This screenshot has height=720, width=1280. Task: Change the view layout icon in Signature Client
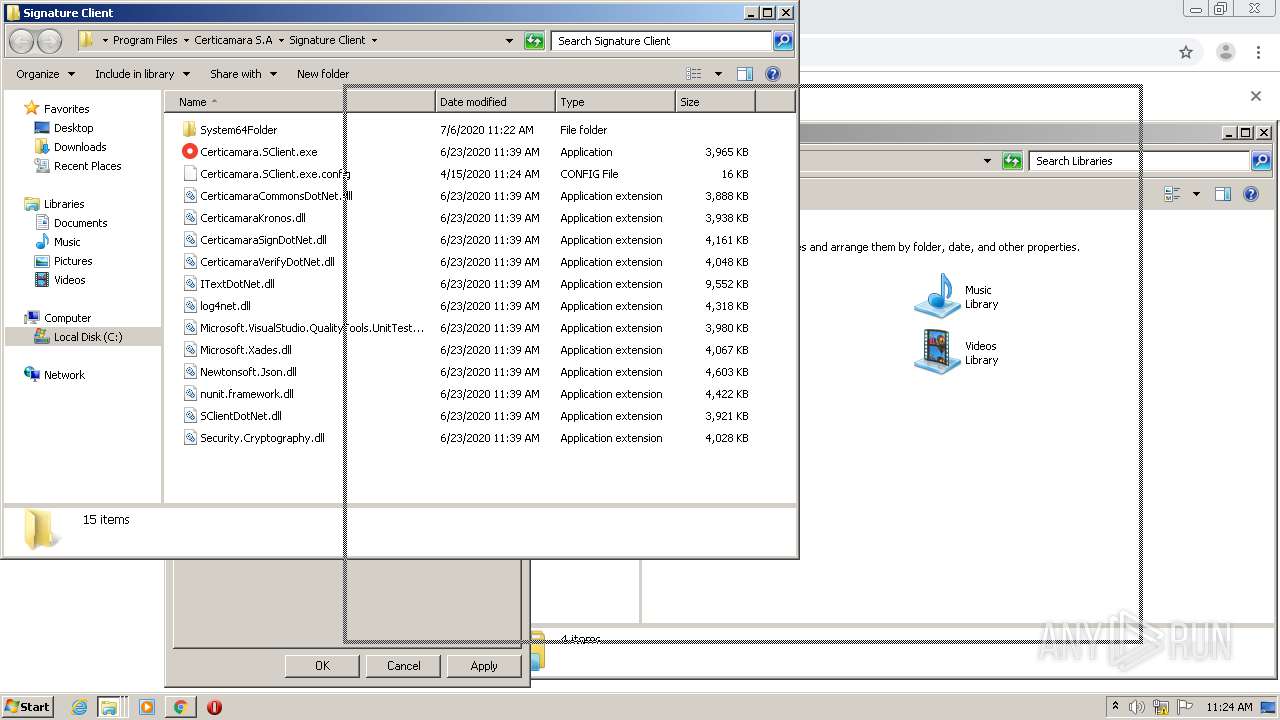click(694, 74)
